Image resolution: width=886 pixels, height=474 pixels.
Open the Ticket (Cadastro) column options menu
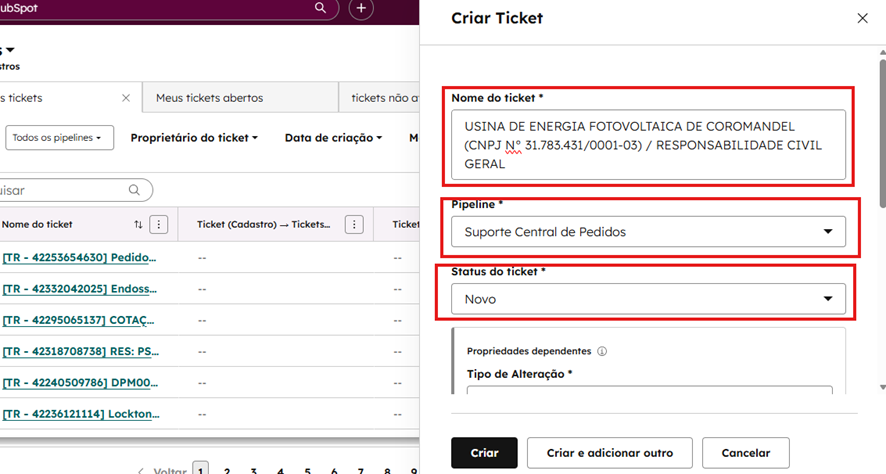[x=354, y=225]
